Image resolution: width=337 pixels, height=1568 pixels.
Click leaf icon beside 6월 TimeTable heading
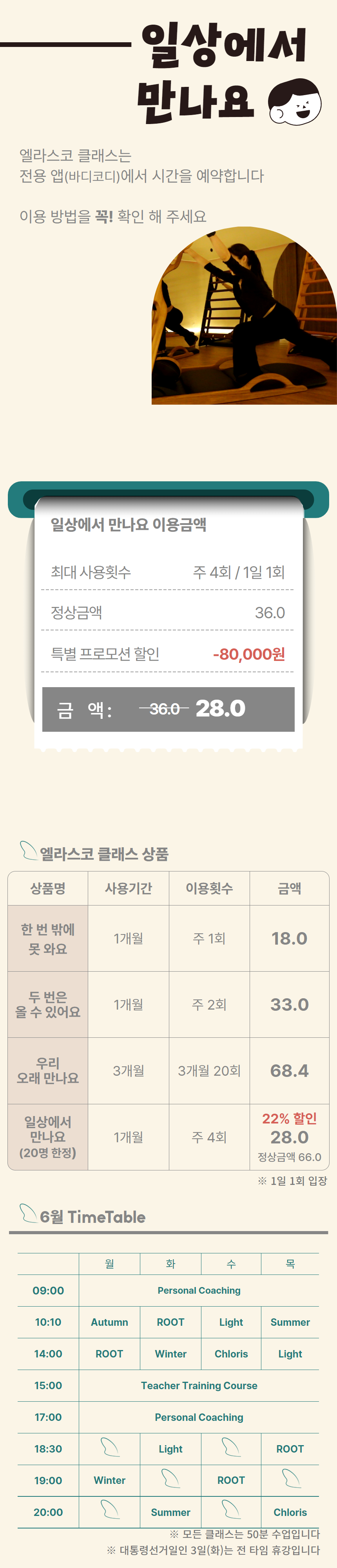pyautogui.click(x=28, y=1213)
